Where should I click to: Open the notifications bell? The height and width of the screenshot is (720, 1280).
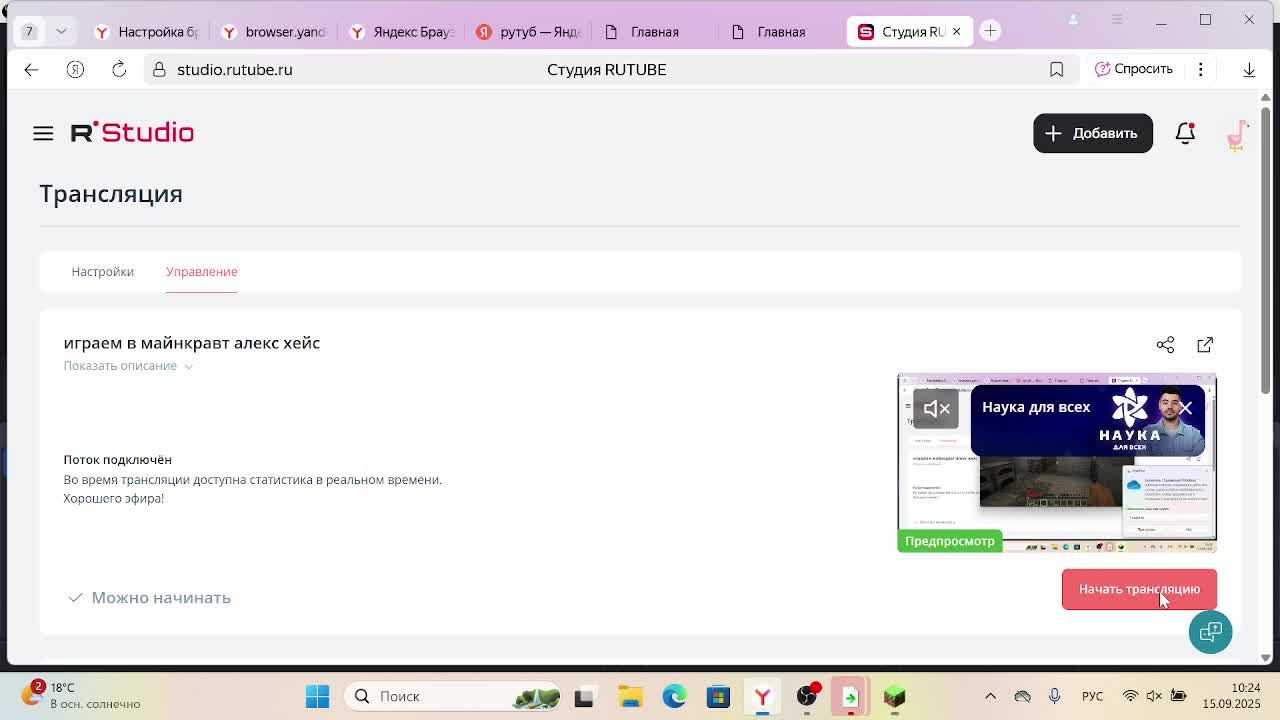click(x=1185, y=133)
